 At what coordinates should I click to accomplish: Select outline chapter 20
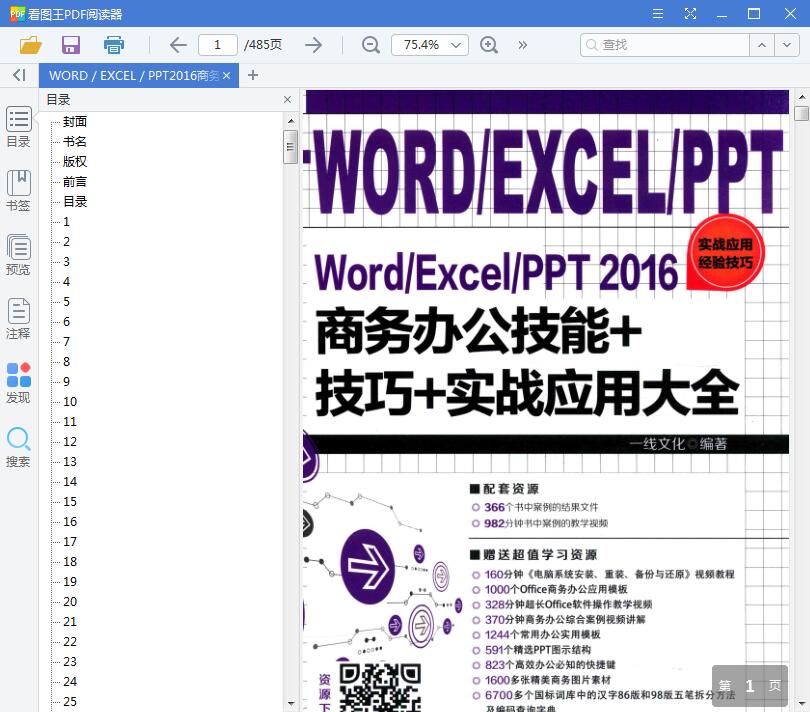click(x=70, y=602)
